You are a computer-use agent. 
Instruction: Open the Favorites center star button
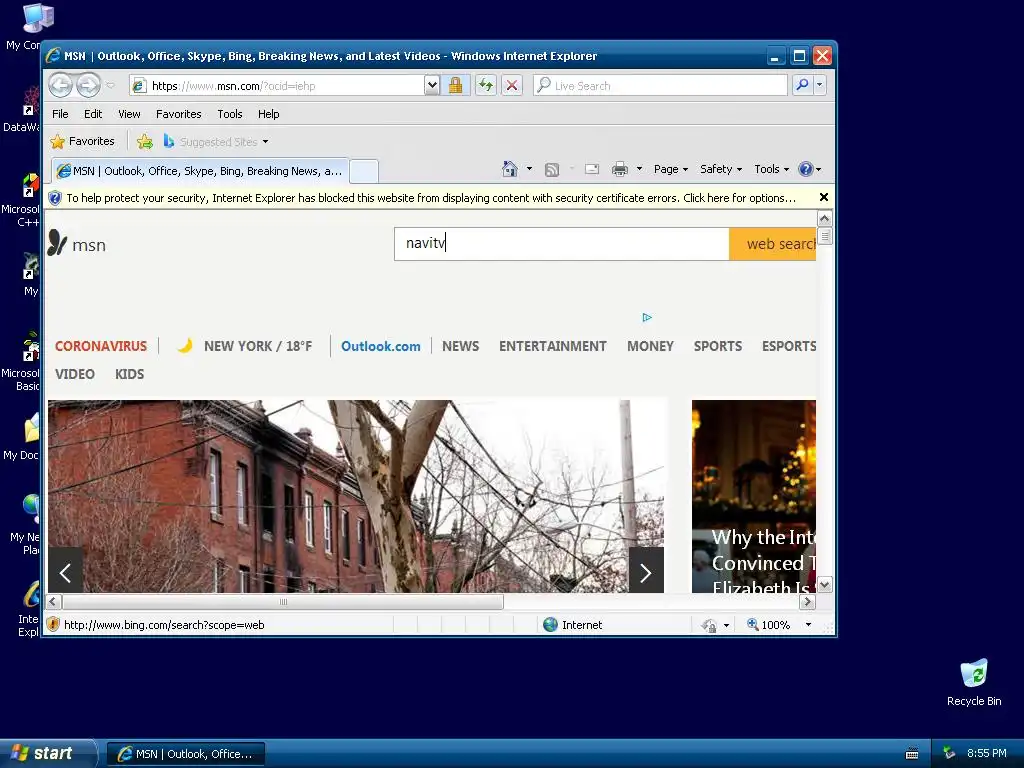(x=82, y=141)
